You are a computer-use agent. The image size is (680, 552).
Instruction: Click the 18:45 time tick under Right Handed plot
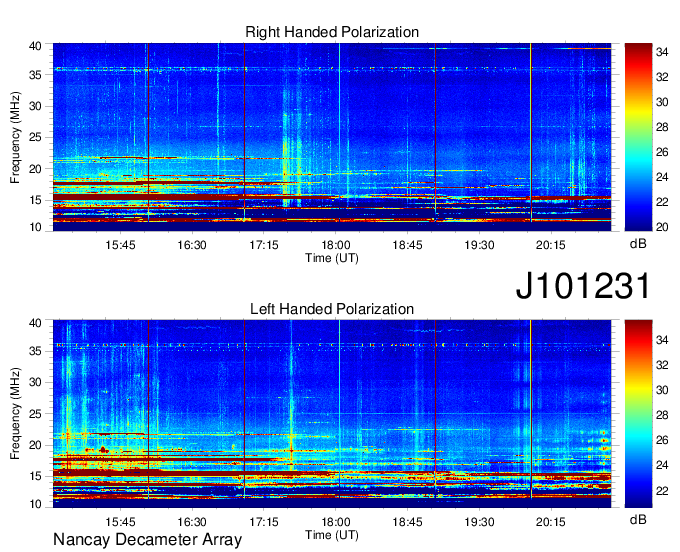point(407,245)
